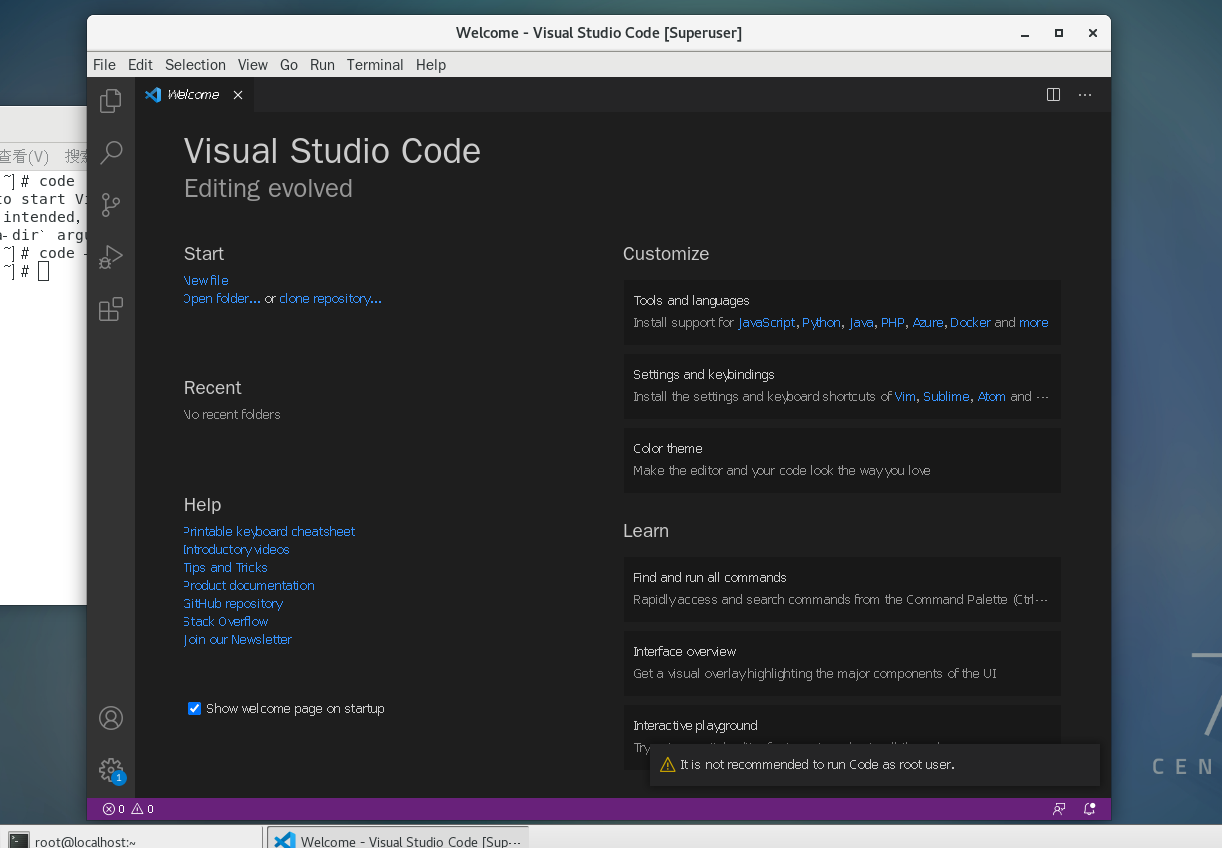Screen dimensions: 1222x848
Task: Install Sublime keybindings link
Action: 946,397
